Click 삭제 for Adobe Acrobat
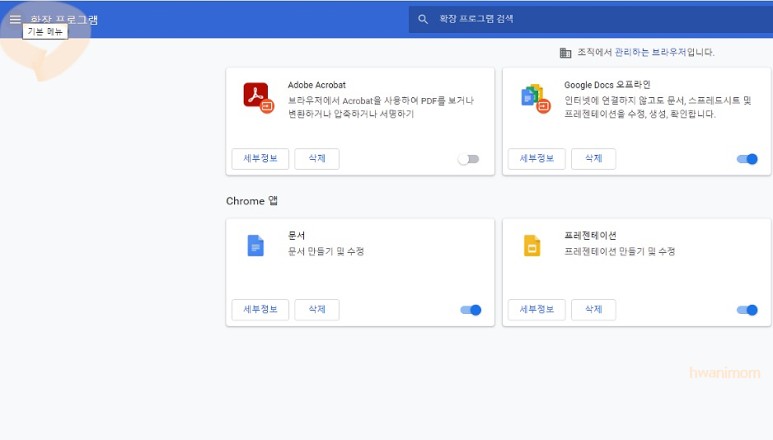773x440 pixels. click(317, 159)
